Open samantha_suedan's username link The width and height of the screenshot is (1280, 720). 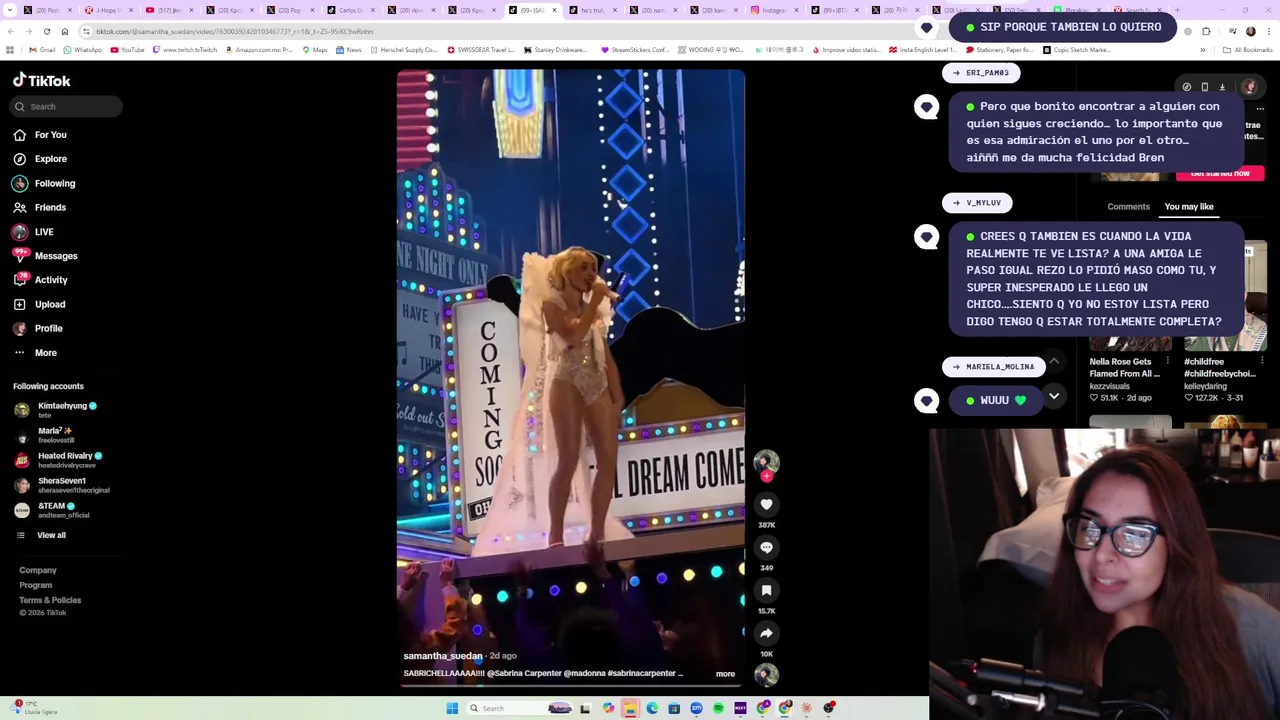click(443, 656)
